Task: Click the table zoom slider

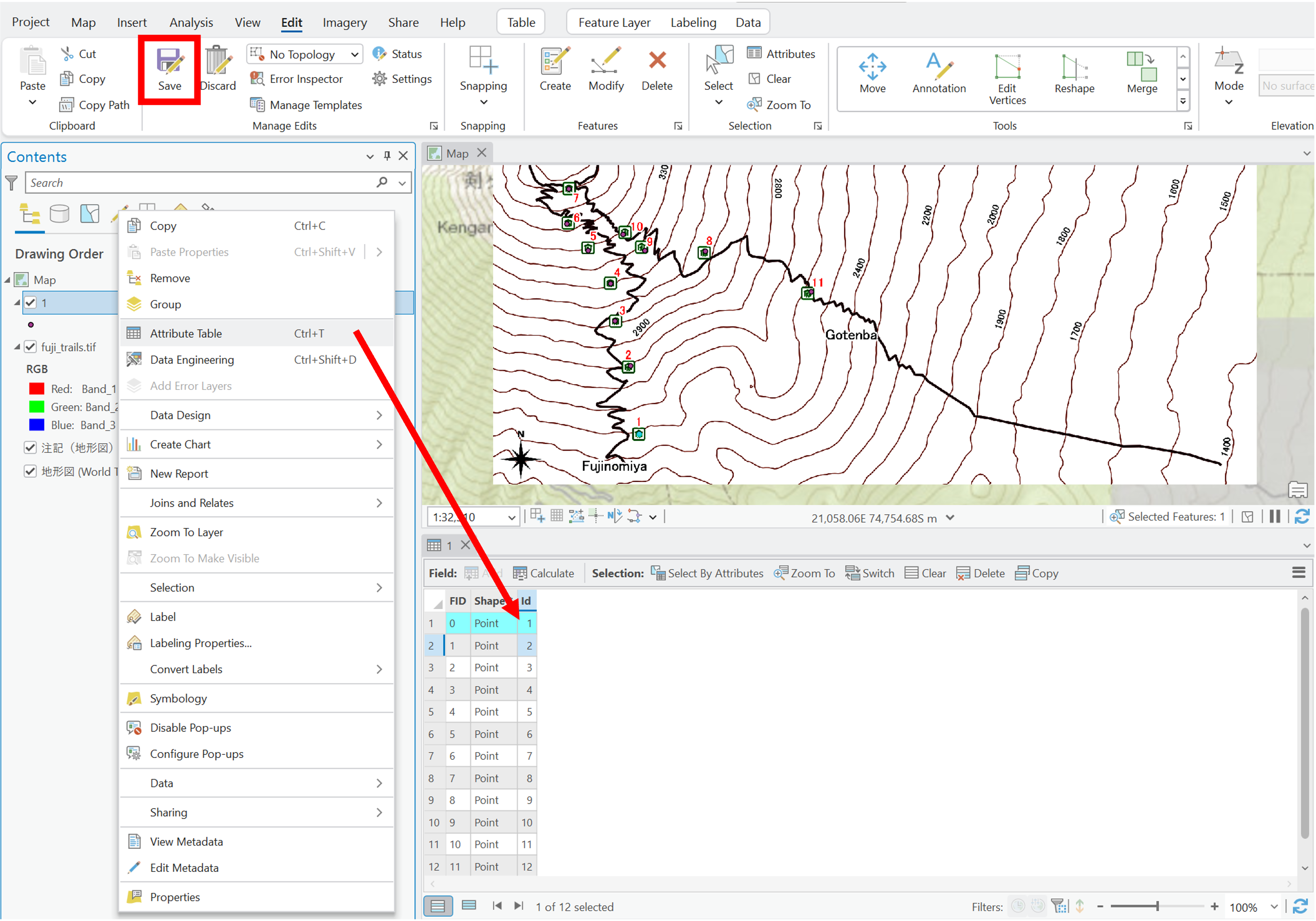Action: click(x=1157, y=906)
